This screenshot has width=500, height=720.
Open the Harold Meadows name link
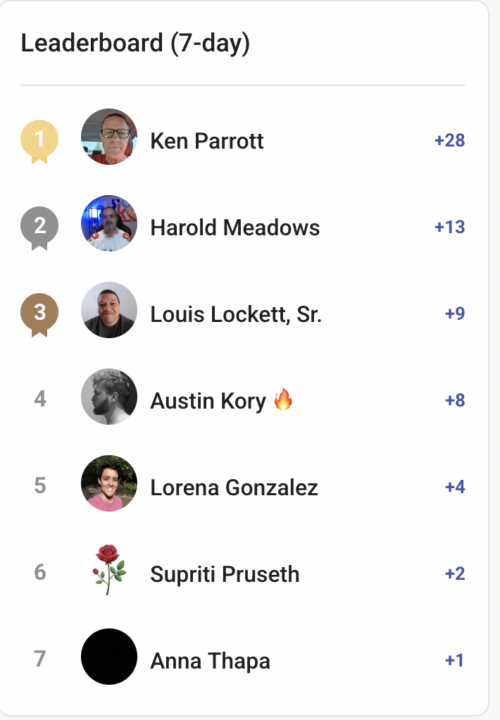[x=235, y=228]
